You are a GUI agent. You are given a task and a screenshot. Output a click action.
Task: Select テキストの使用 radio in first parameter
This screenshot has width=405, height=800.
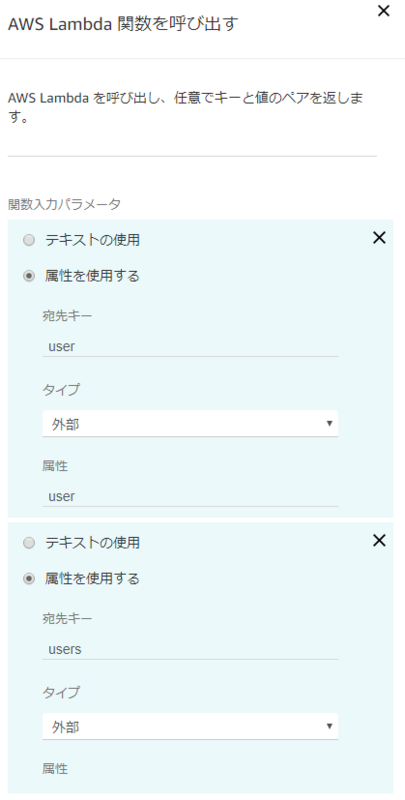(29, 240)
